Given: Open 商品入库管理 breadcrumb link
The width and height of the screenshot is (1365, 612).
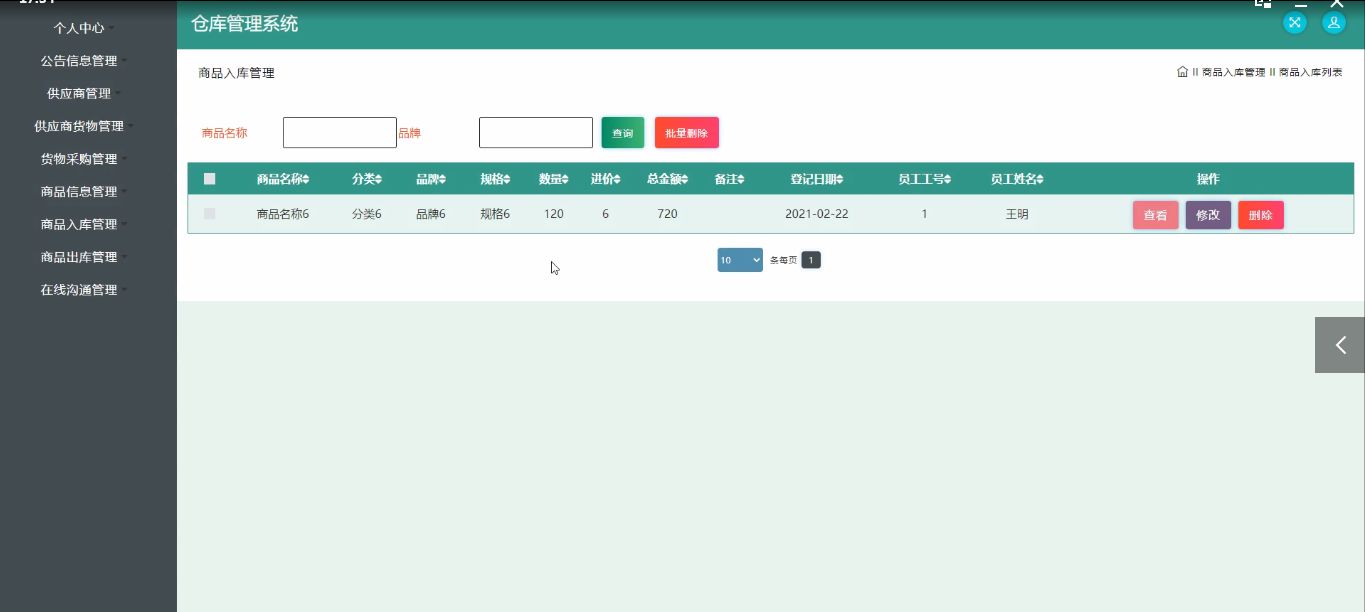Looking at the screenshot, I should pyautogui.click(x=1233, y=72).
